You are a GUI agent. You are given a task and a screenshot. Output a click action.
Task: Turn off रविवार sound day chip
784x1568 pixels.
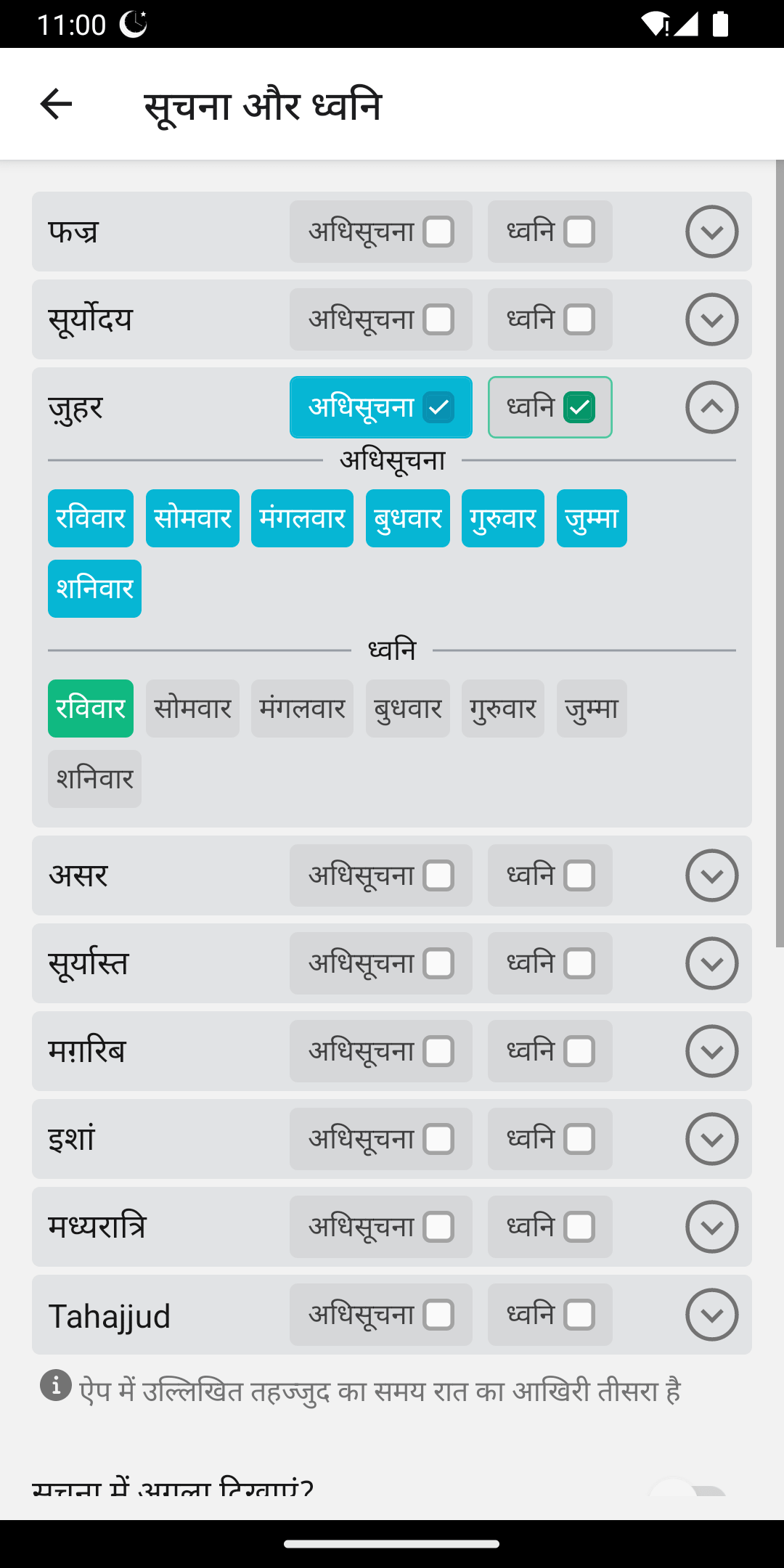coord(91,709)
